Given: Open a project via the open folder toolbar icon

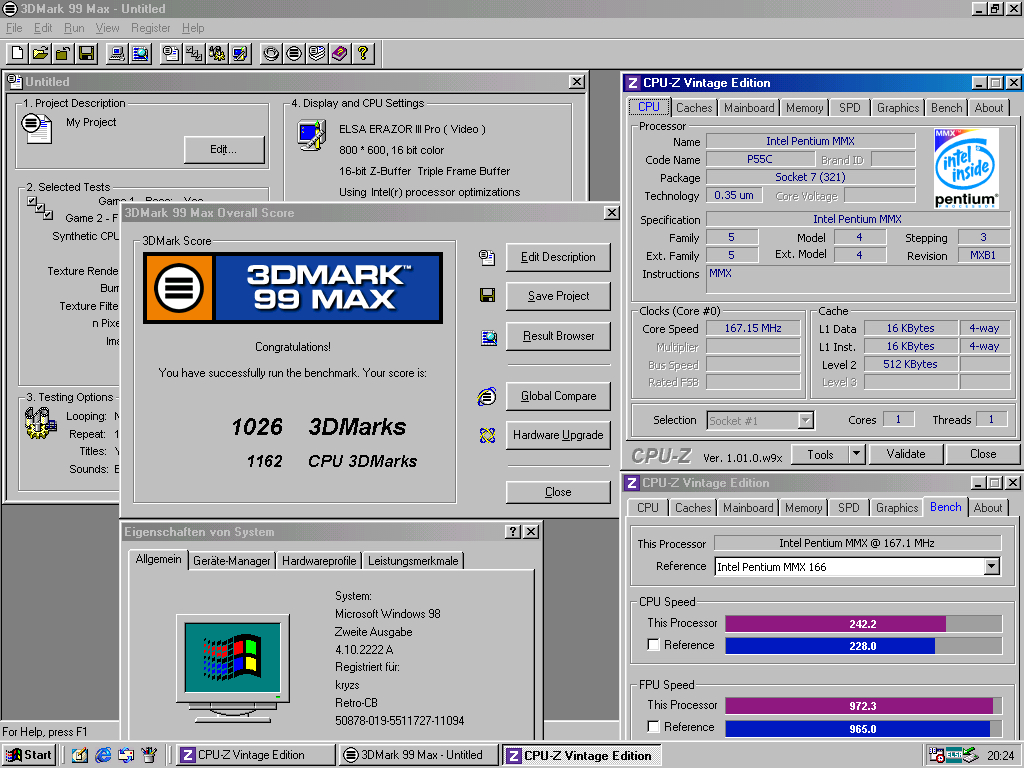Looking at the screenshot, I should (x=40, y=54).
